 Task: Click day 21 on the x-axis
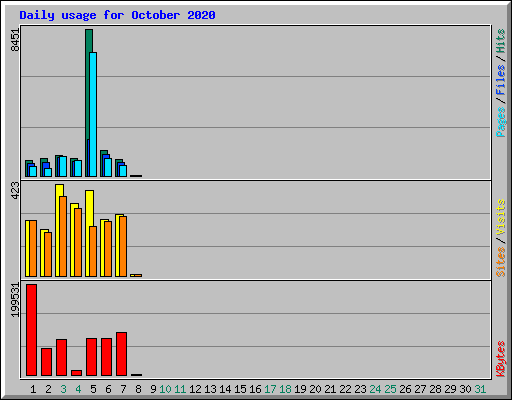(x=330, y=389)
